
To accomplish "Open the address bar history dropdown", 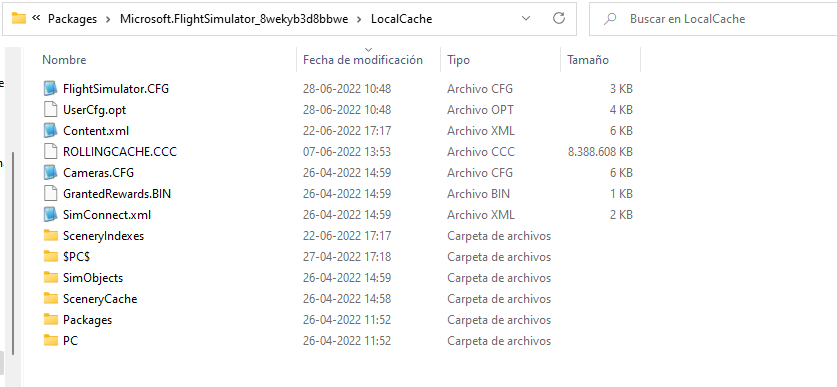I will 526,19.
